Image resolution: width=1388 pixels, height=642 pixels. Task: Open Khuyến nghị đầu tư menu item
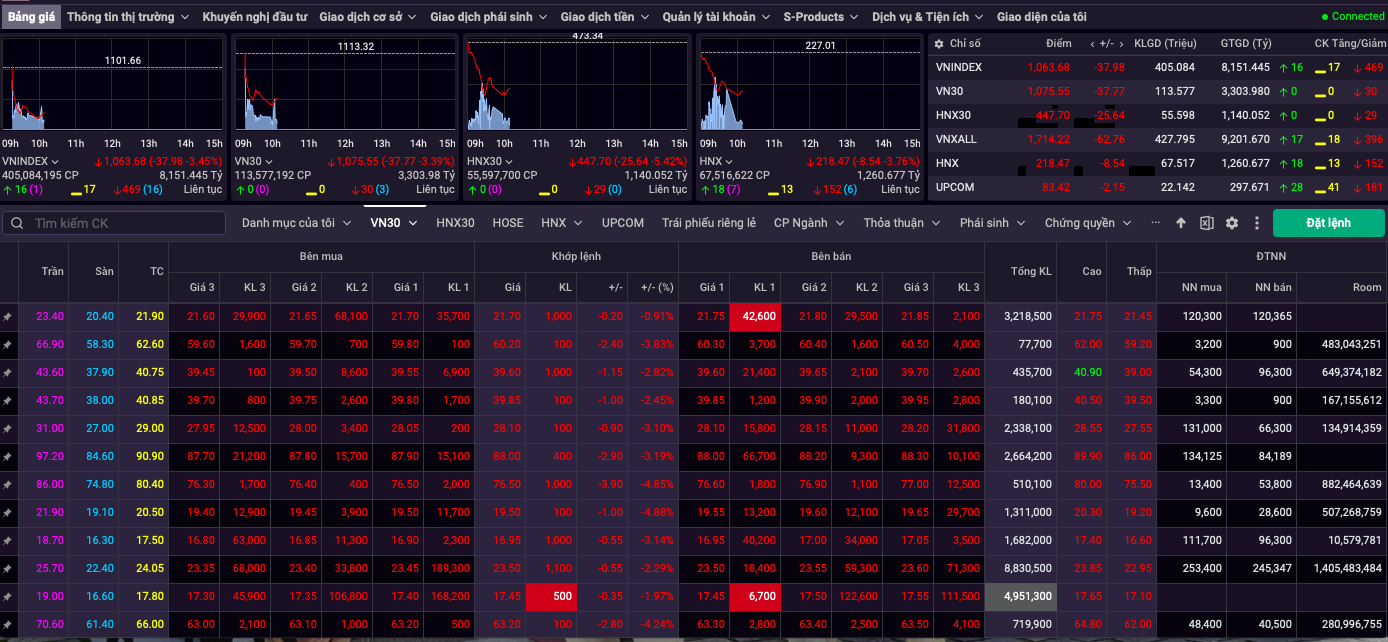255,17
